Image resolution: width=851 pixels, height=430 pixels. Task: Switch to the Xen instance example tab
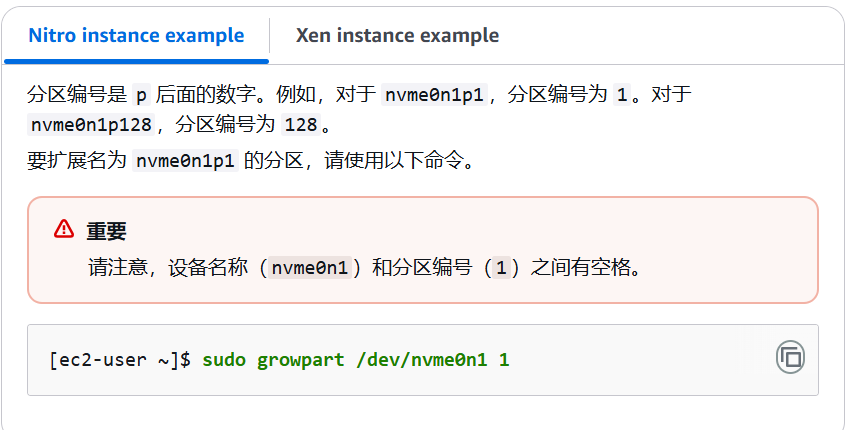pyautogui.click(x=397, y=35)
